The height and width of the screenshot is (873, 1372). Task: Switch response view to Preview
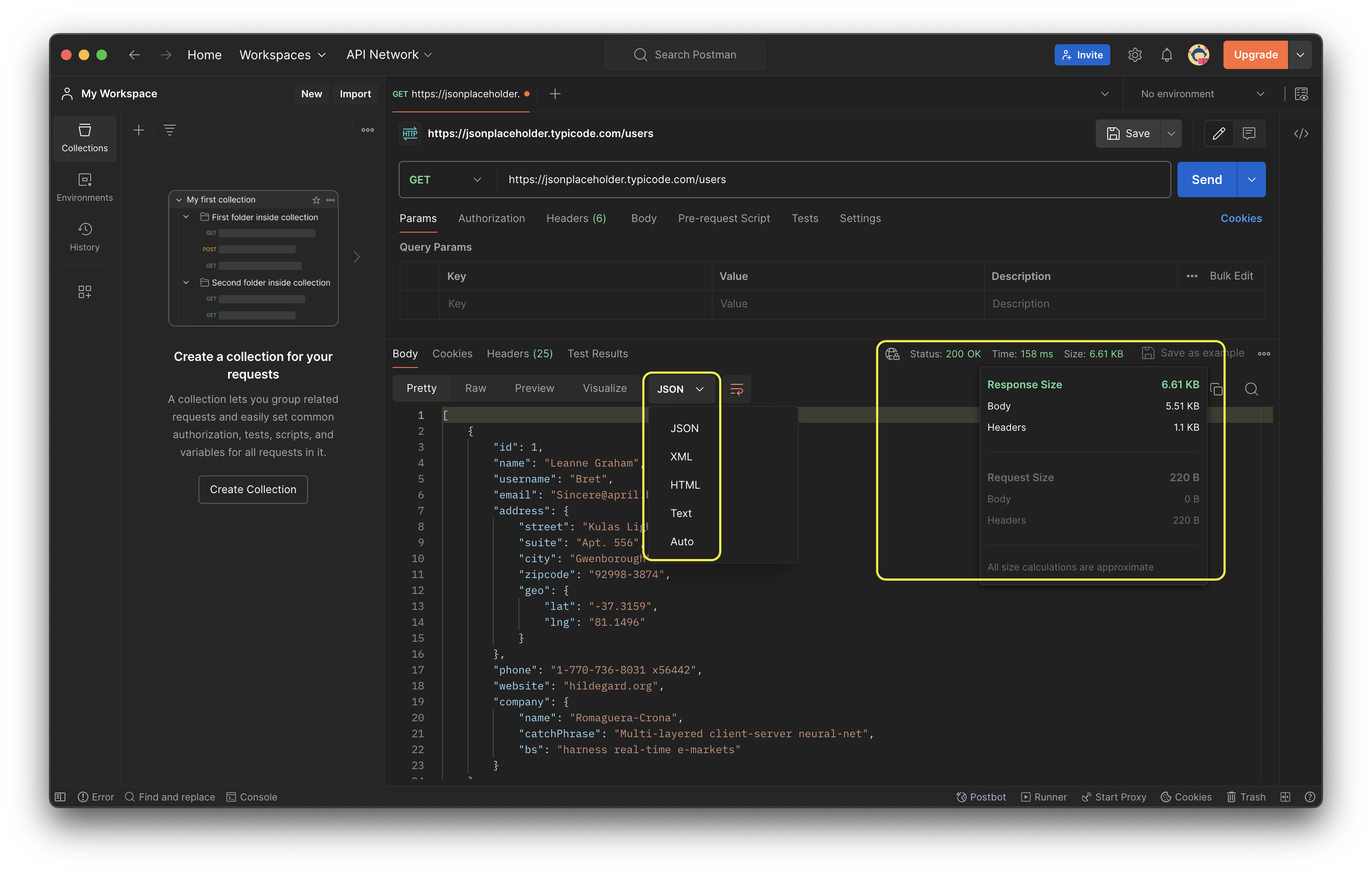point(534,388)
